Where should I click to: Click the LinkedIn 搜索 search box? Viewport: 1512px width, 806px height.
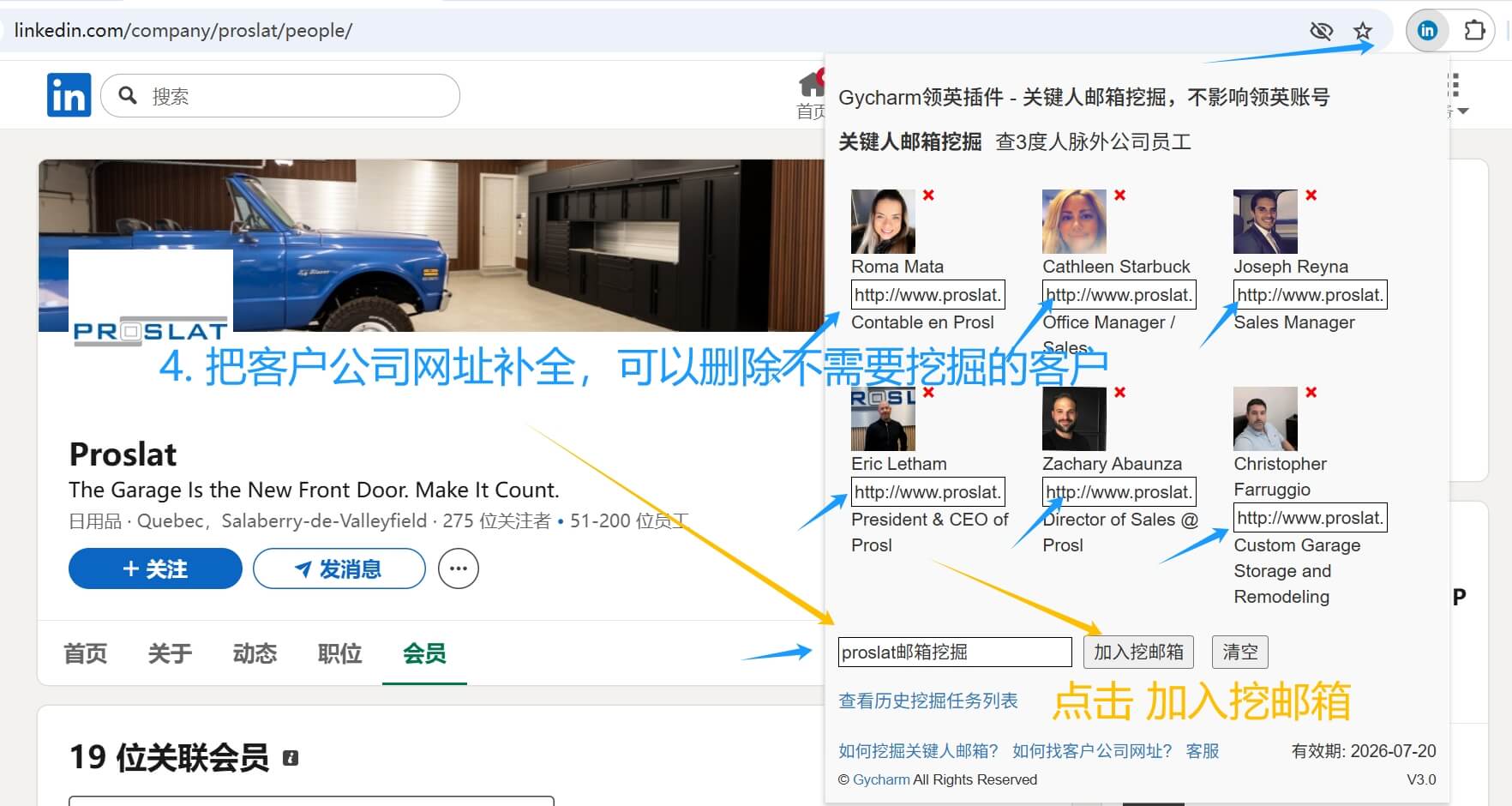pos(280,95)
